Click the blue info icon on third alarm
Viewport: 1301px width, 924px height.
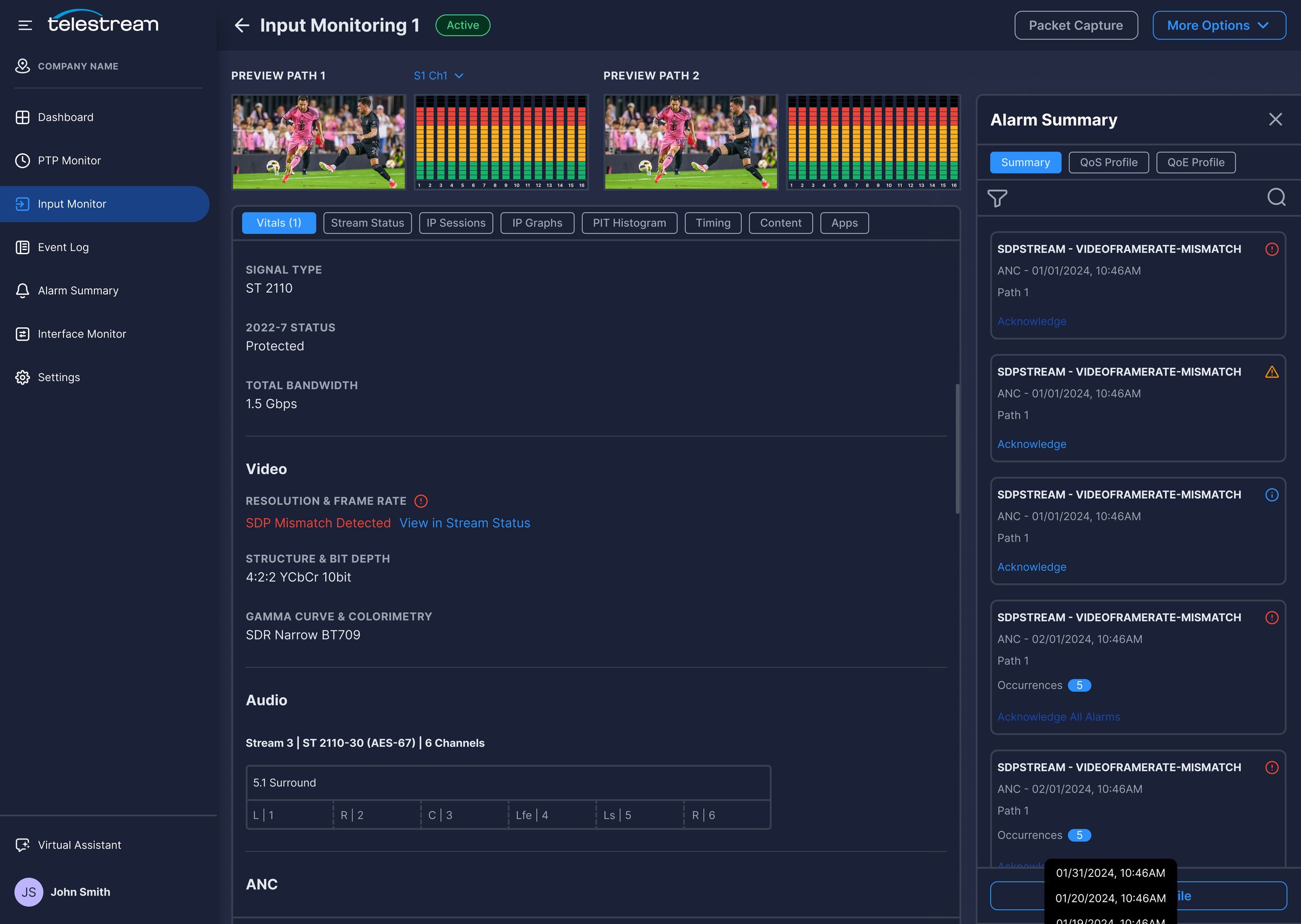point(1272,495)
